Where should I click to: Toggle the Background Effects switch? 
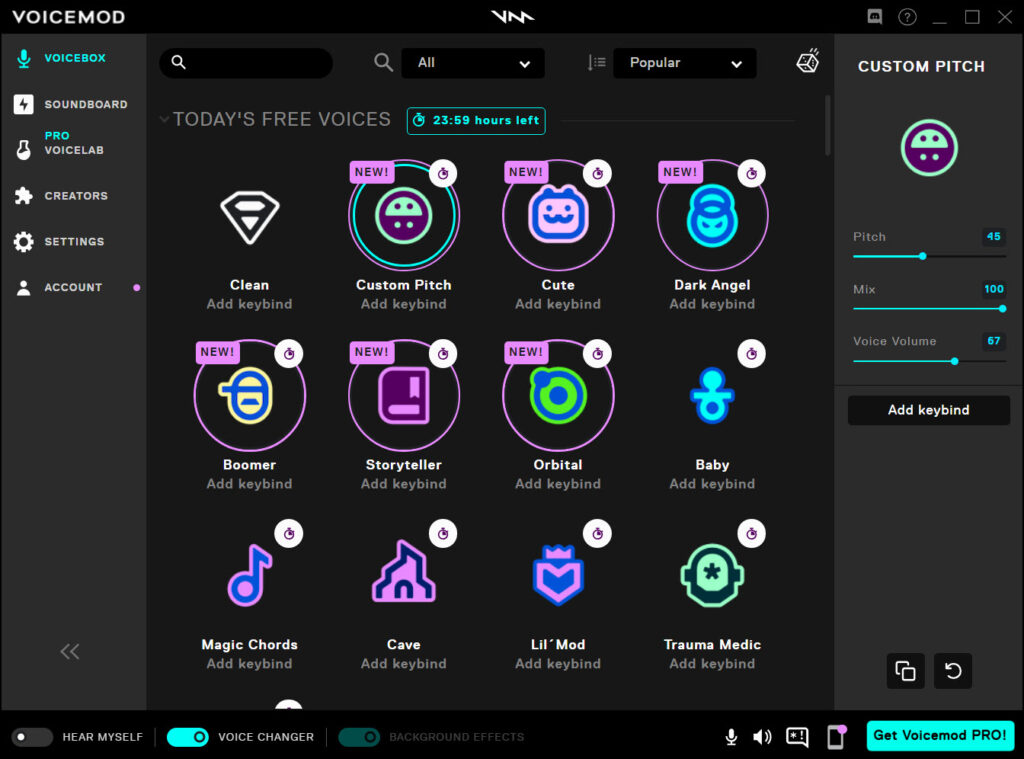(x=359, y=737)
